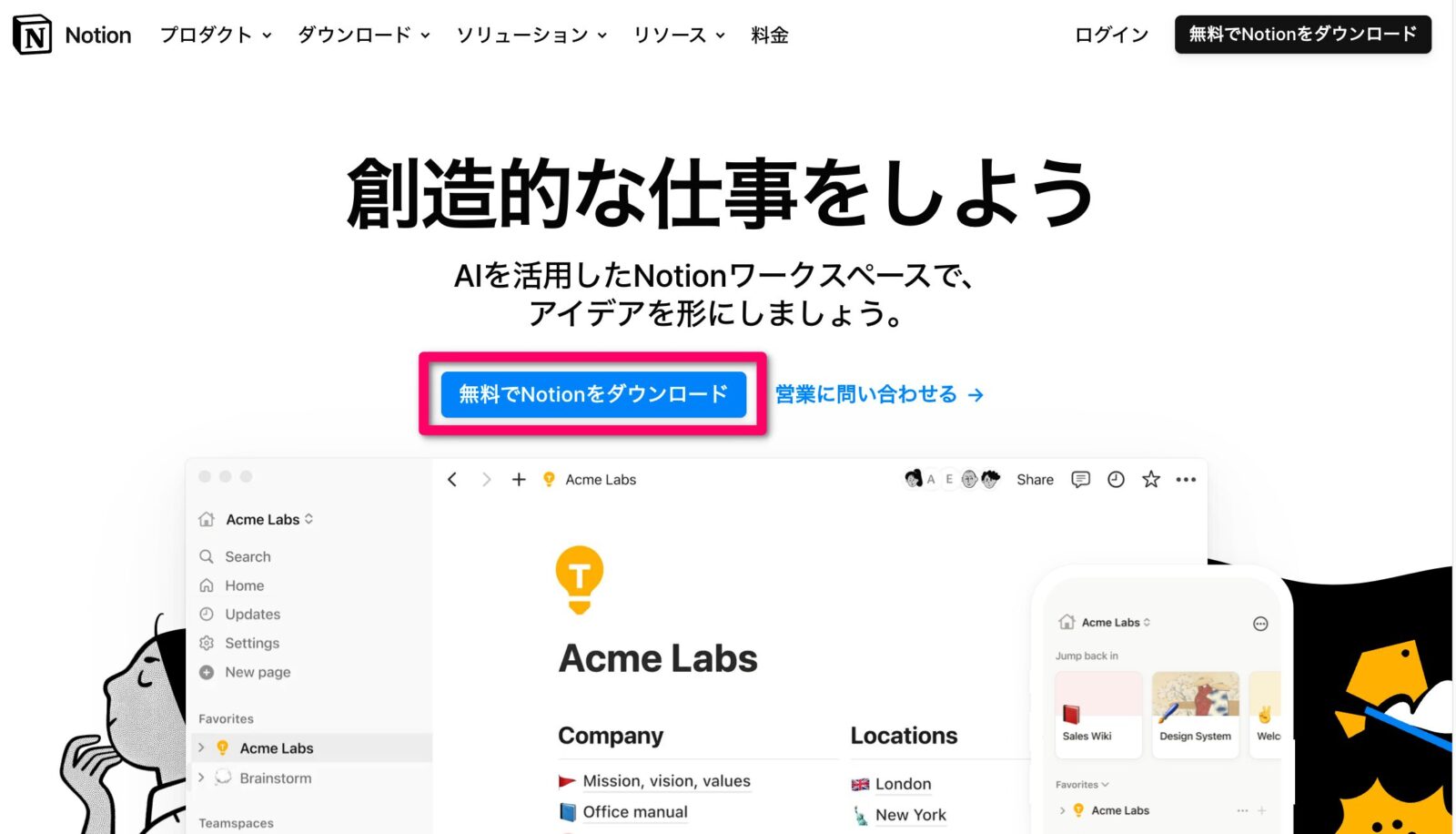Open the プロダクト dropdown menu
This screenshot has height=834, width=1456.
[x=216, y=35]
